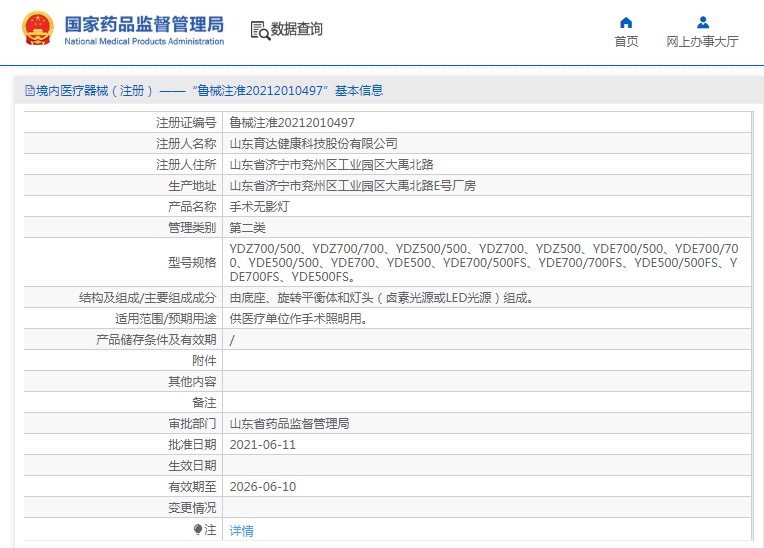Click the 网上办事大厅 person icon

click(x=703, y=22)
